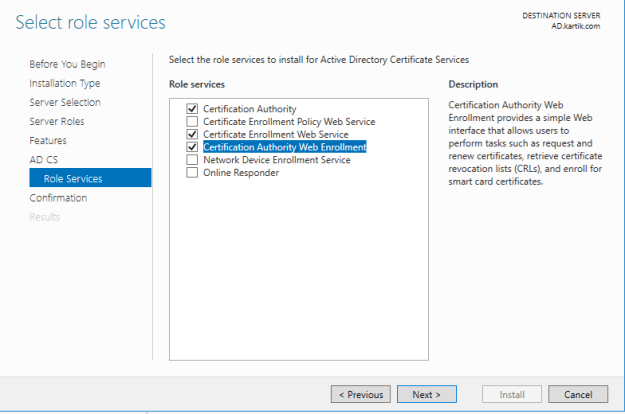Select the Online Responder label
Viewport: 625px width, 414px height.
pyautogui.click(x=241, y=173)
